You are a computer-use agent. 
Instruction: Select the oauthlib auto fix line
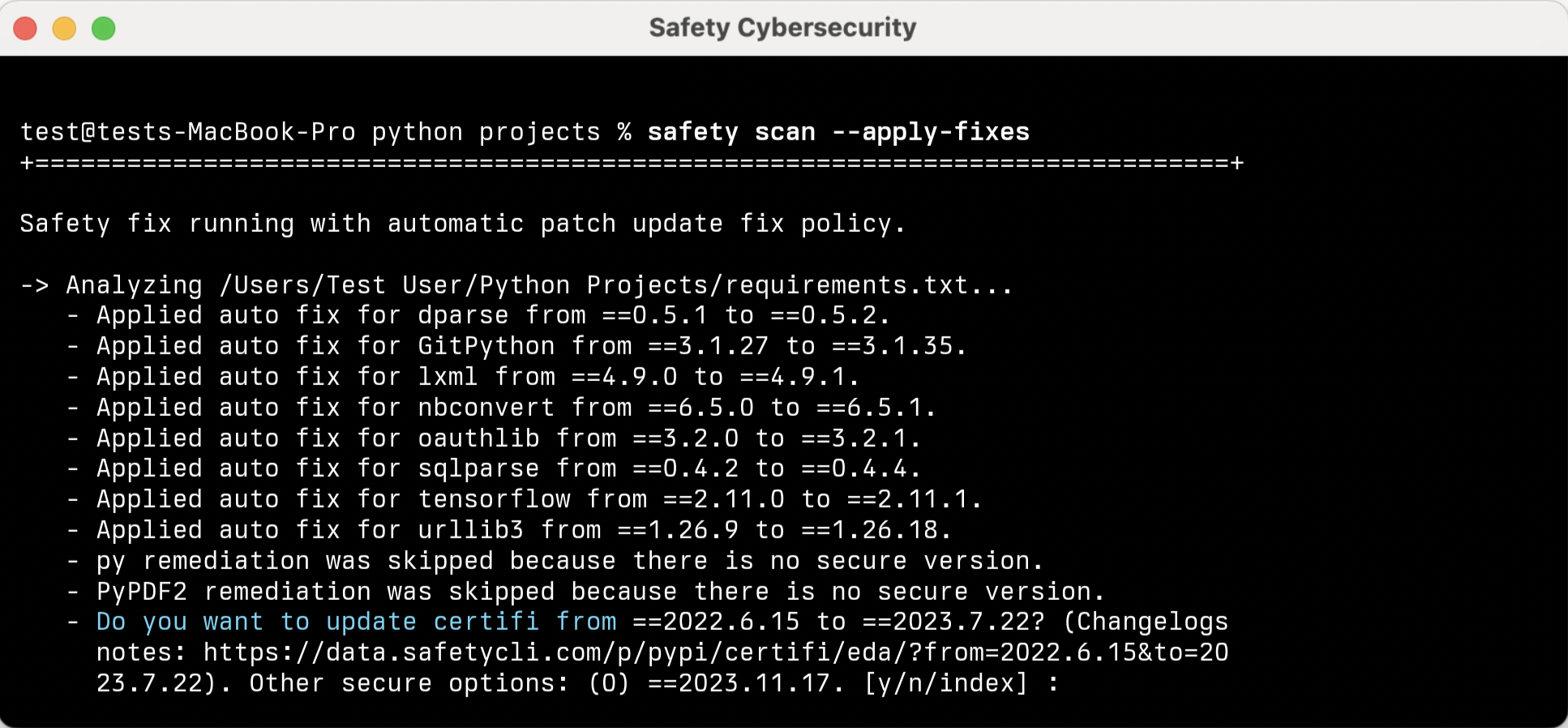pyautogui.click(x=508, y=439)
